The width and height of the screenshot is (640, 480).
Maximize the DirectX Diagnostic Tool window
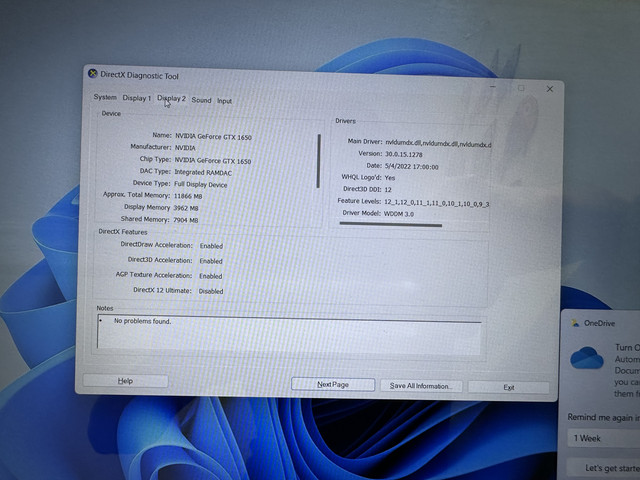(521, 88)
